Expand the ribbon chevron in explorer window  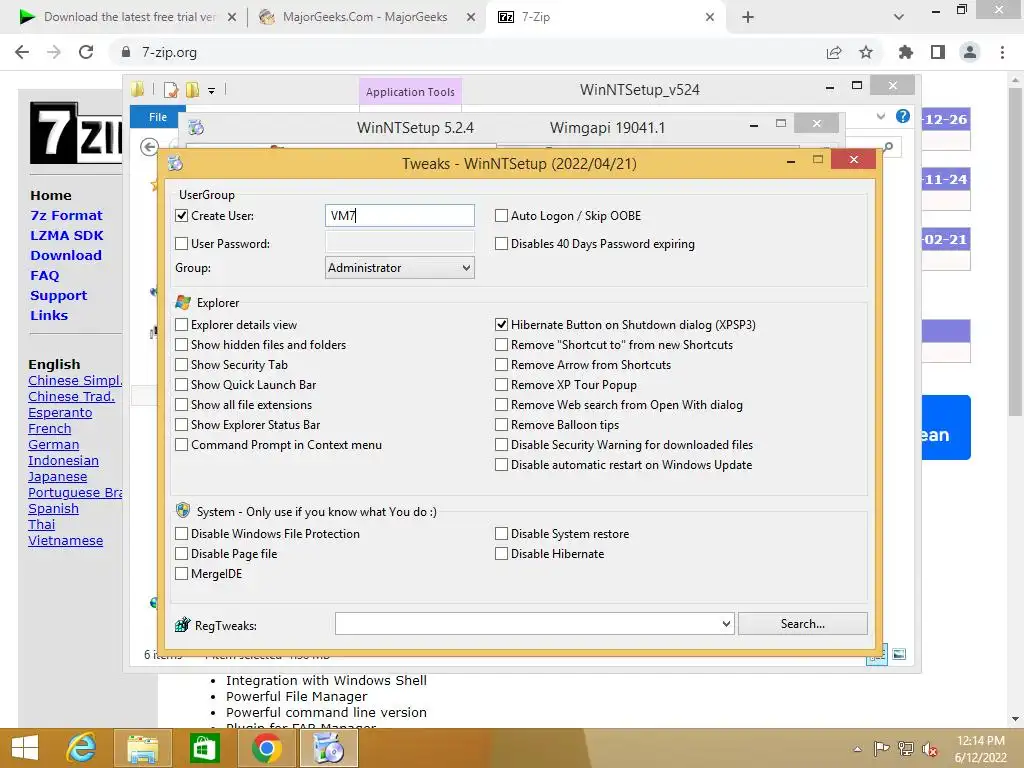880,116
